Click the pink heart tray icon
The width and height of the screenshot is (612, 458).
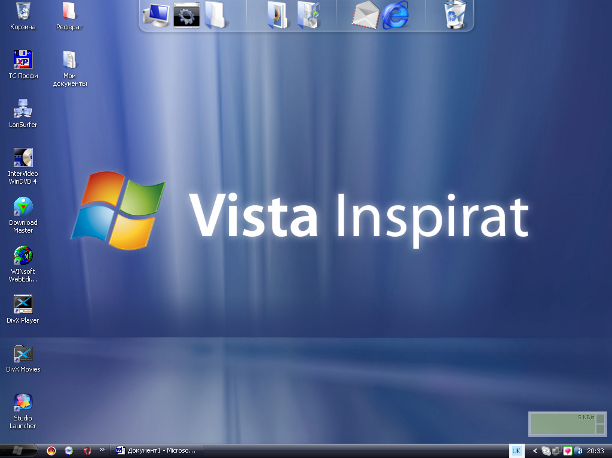coord(568,451)
